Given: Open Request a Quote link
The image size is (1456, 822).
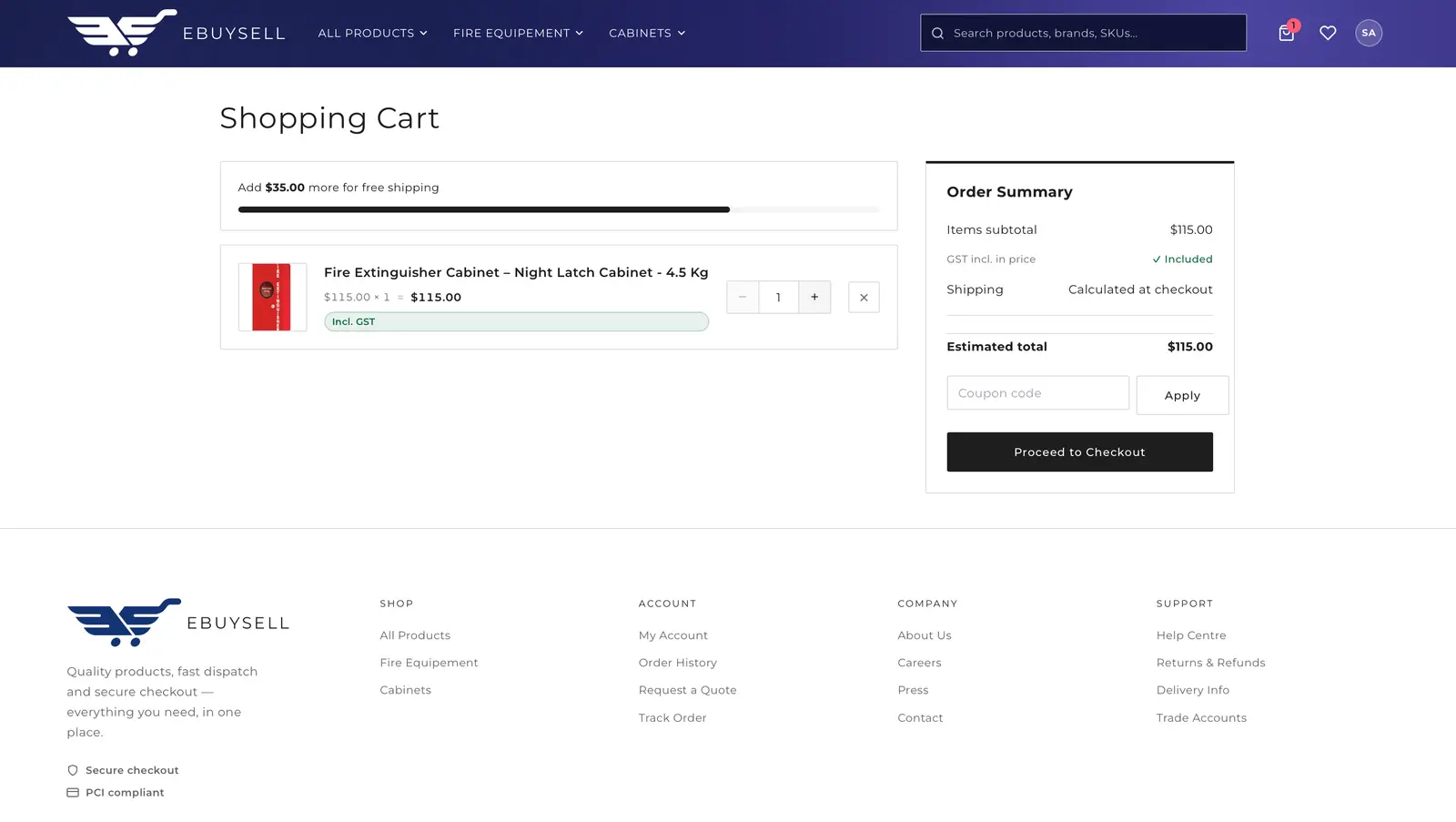Looking at the screenshot, I should pos(687,690).
